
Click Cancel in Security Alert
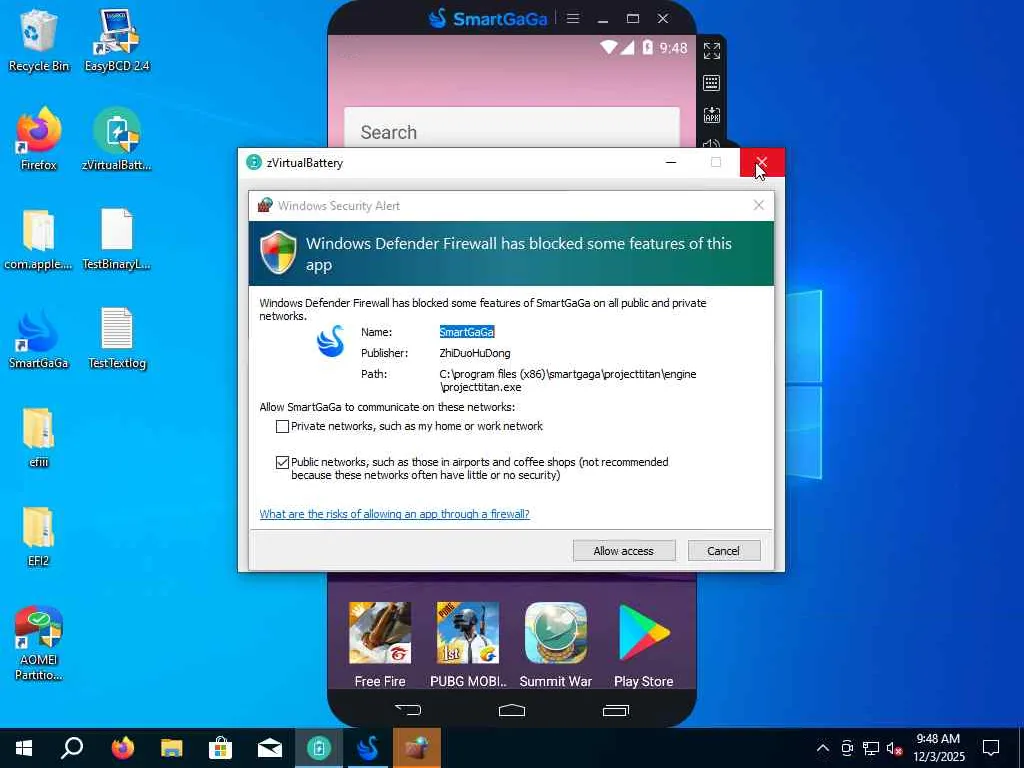pyautogui.click(x=724, y=551)
